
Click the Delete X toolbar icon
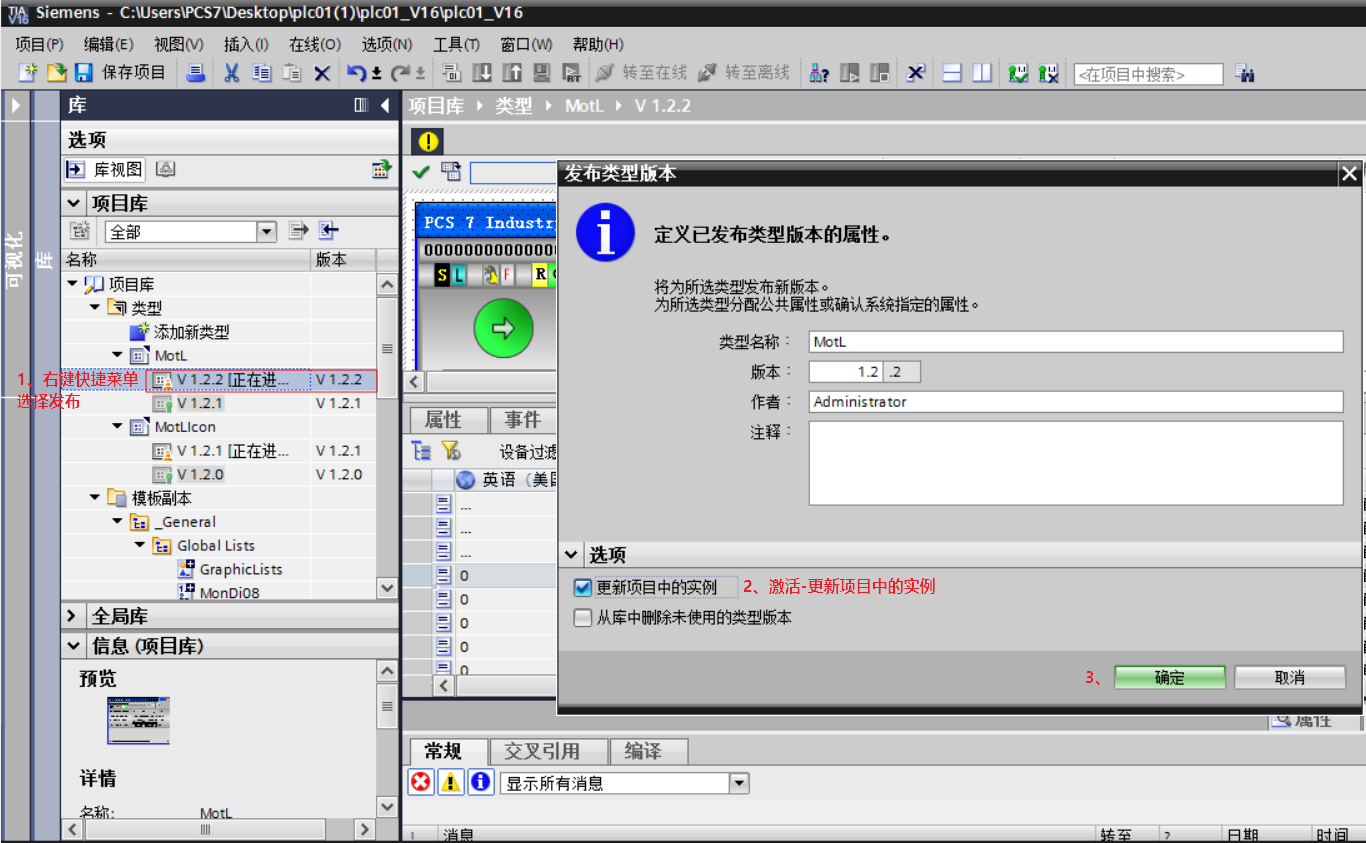tap(322, 73)
